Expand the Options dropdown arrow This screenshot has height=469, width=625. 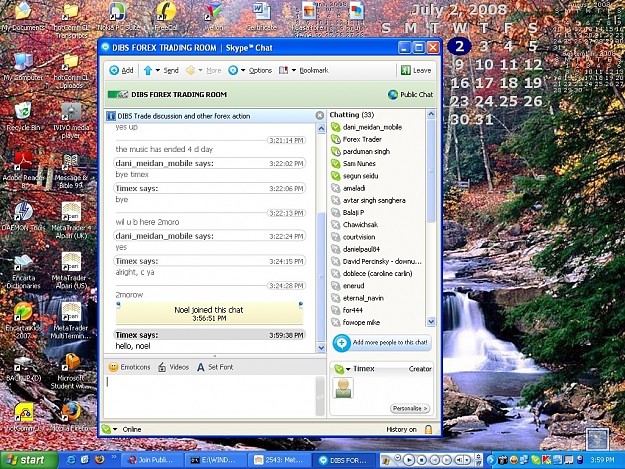(243, 71)
